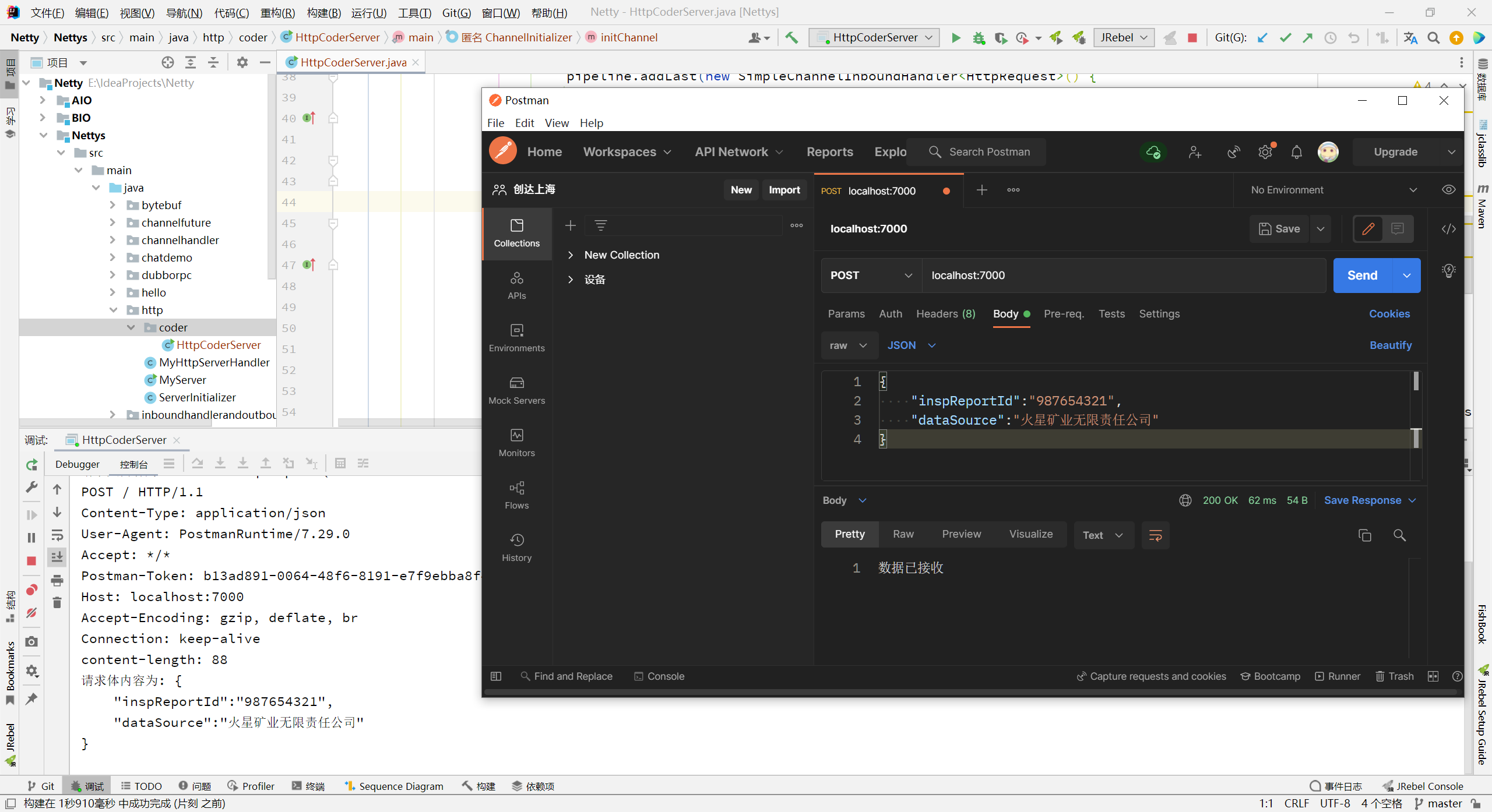Expand the bytebuf package folder
1492x812 pixels.
click(x=112, y=205)
